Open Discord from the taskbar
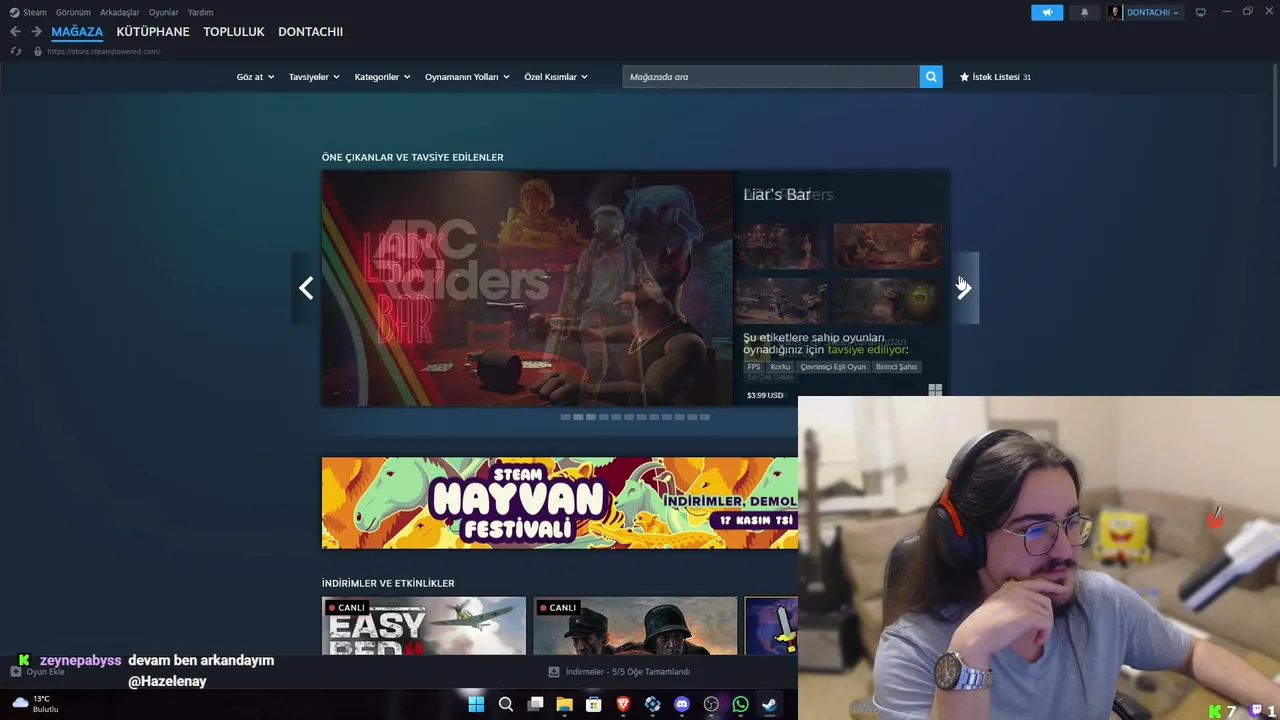The image size is (1280, 720). [682, 704]
